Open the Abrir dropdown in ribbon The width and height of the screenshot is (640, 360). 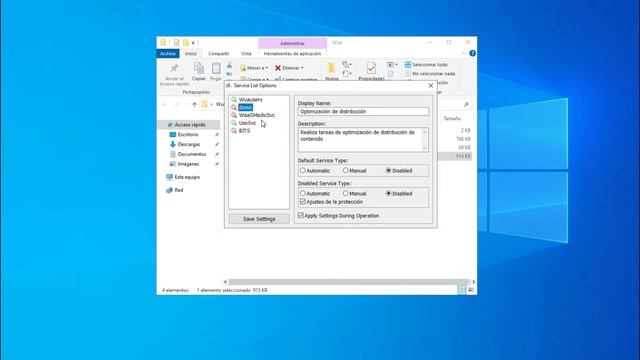[392, 64]
